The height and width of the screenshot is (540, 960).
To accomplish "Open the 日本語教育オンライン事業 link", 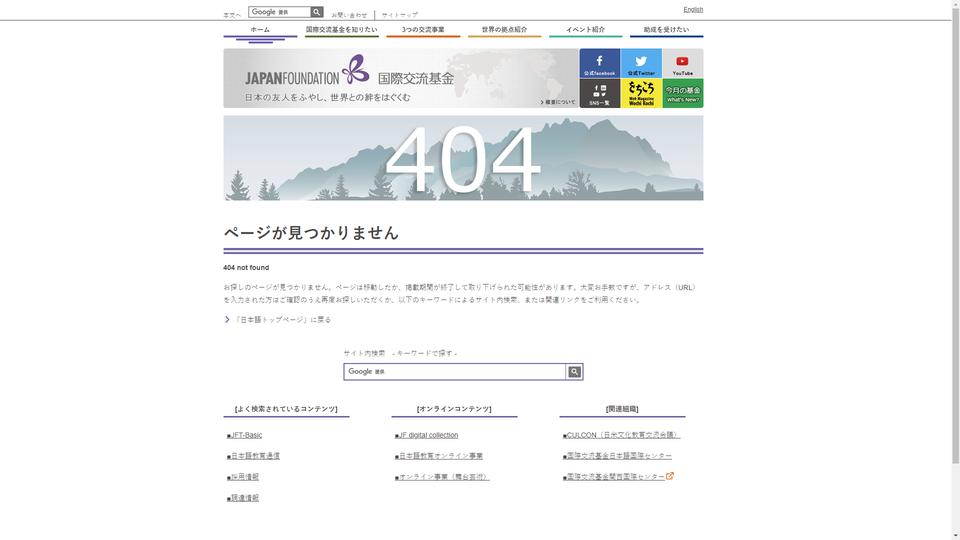I will click(x=439, y=456).
